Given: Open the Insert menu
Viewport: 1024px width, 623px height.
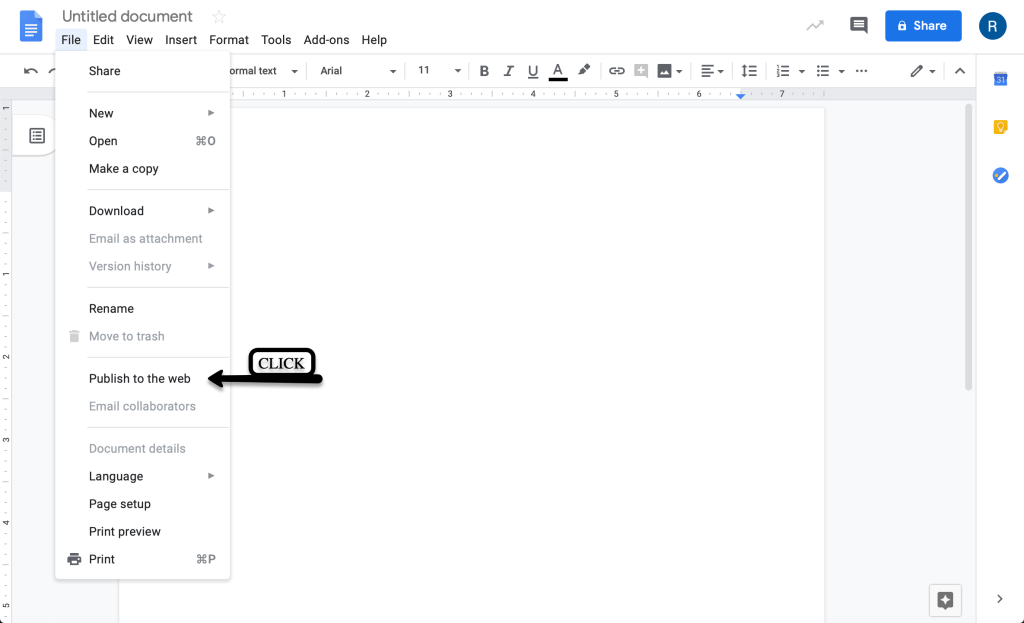Looking at the screenshot, I should (181, 40).
